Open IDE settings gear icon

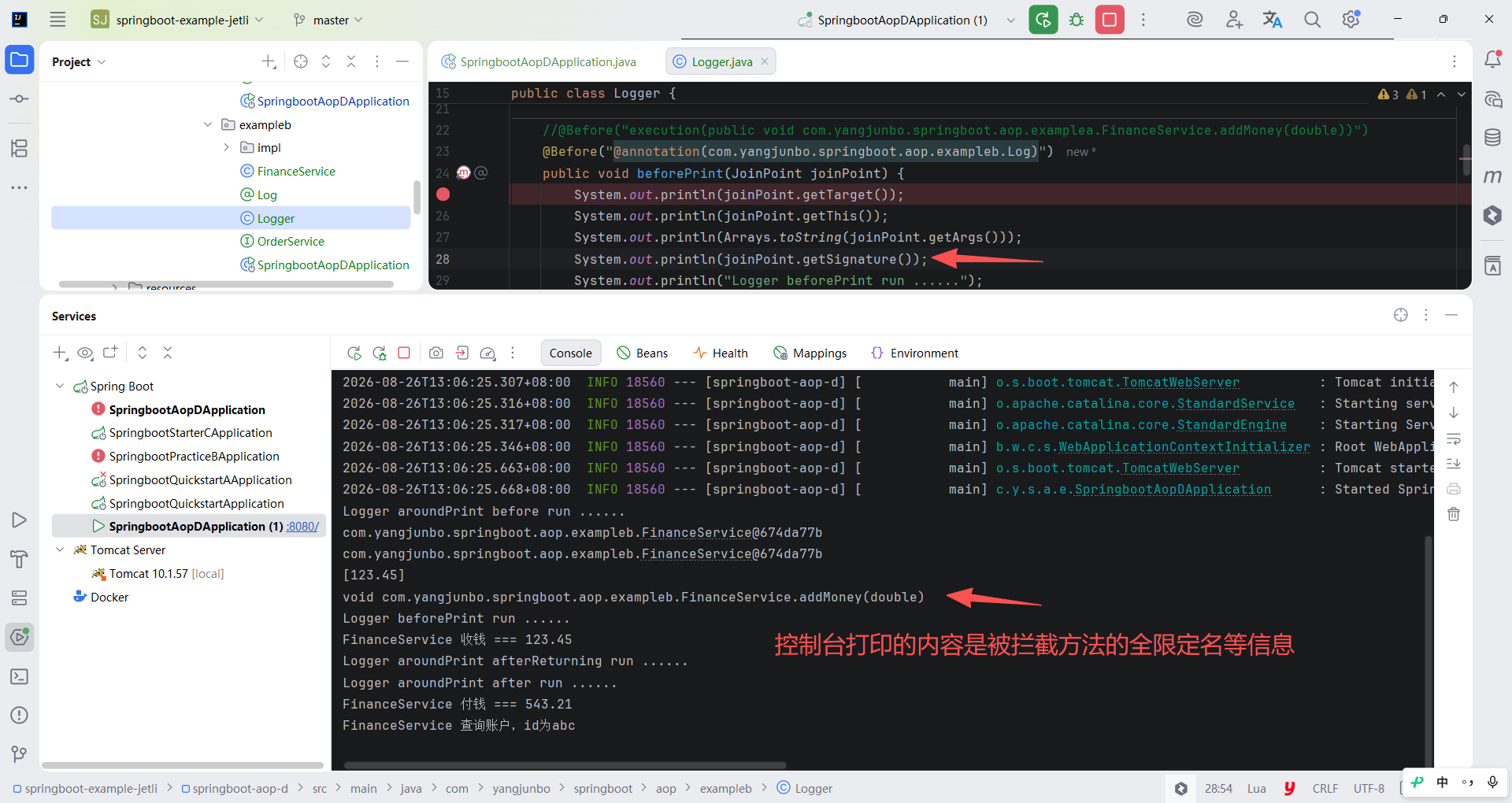1351,20
